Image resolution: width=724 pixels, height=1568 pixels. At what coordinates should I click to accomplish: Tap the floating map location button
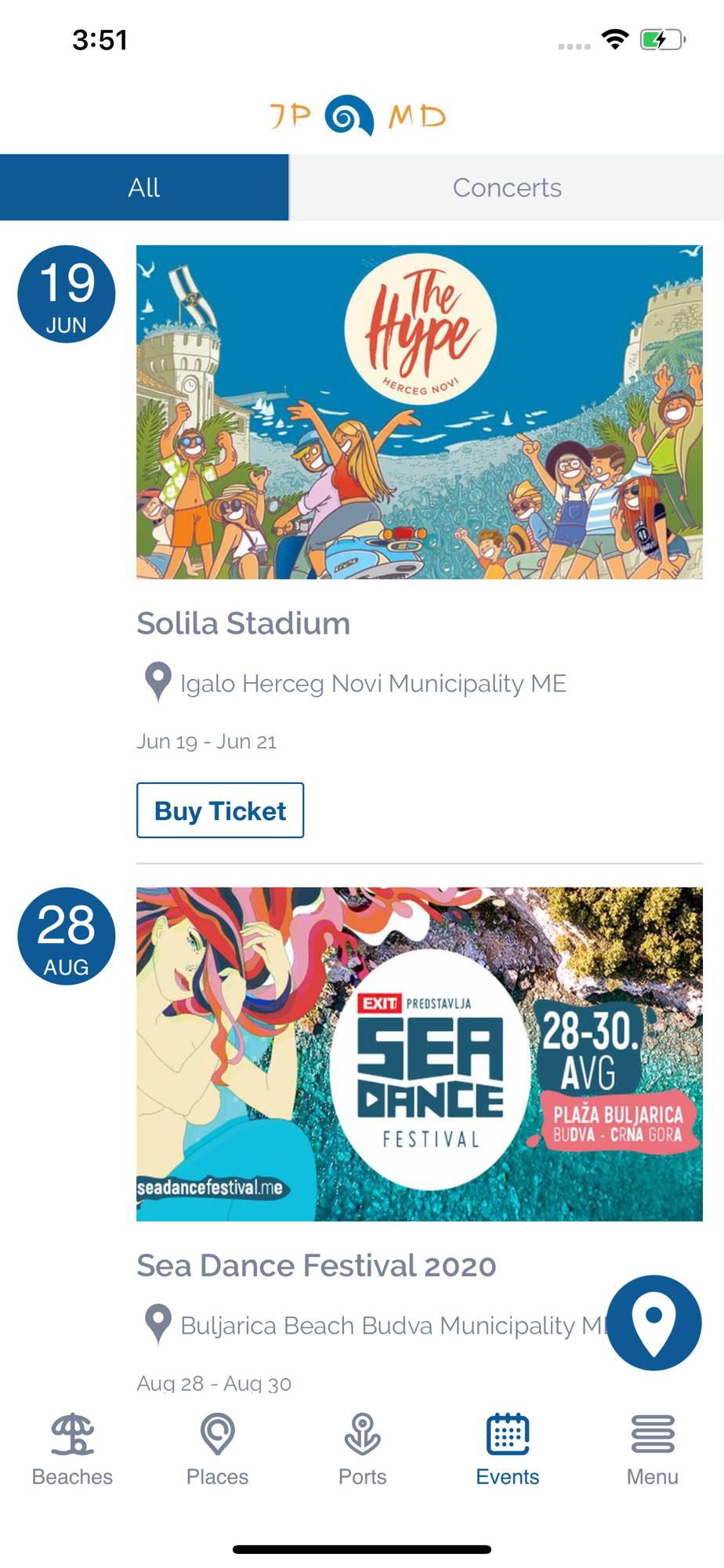coord(653,1323)
